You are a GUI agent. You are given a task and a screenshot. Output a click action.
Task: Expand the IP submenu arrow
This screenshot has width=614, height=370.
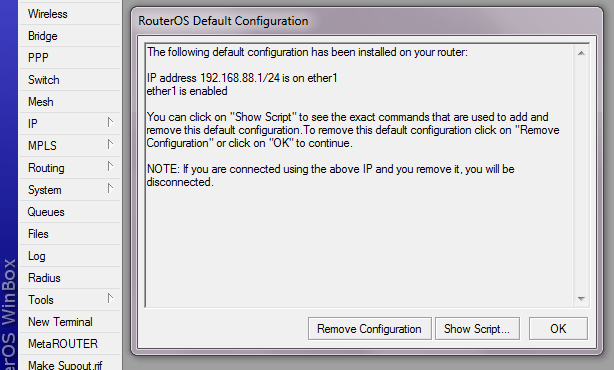pyautogui.click(x=110, y=123)
